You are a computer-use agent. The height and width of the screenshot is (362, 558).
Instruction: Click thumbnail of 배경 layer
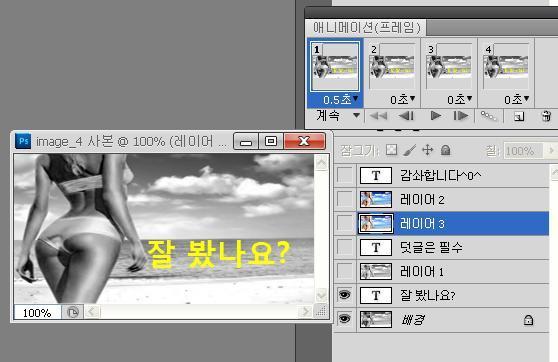coord(376,319)
